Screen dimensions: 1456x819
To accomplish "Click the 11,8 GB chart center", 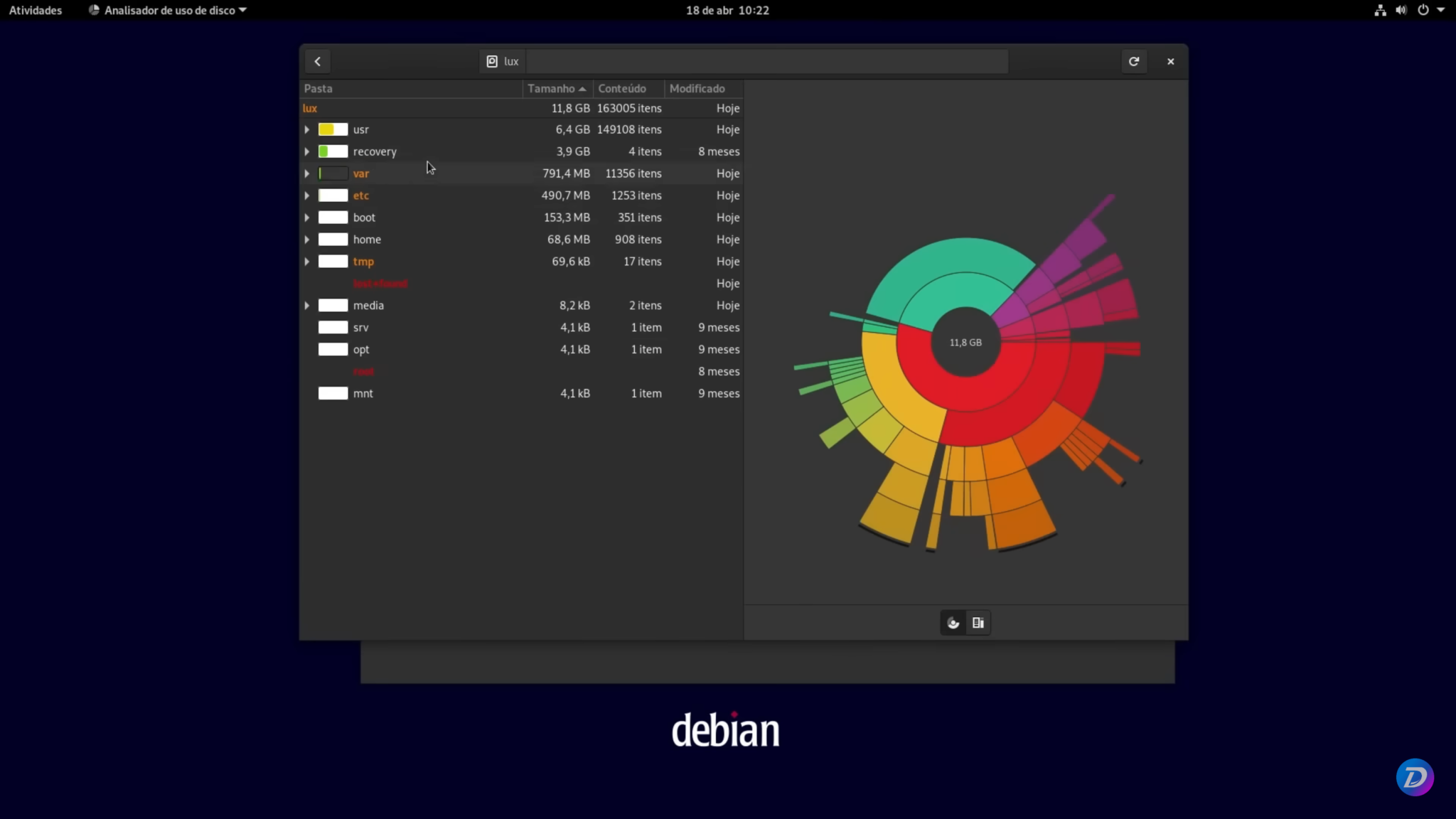I will [965, 343].
